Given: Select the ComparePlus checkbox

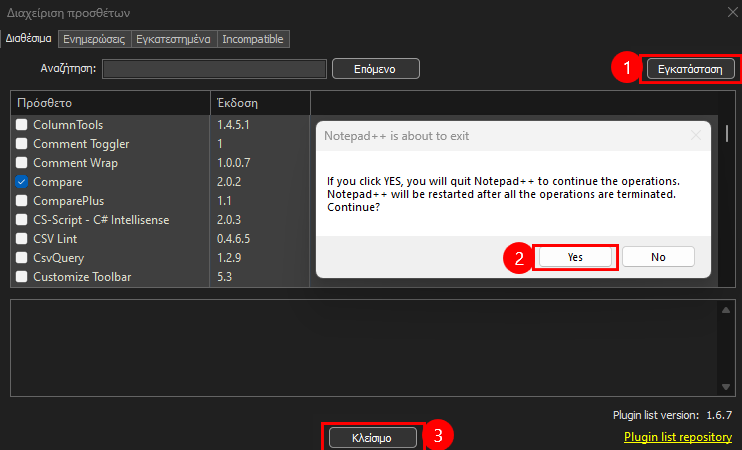Looking at the screenshot, I should point(21,201).
